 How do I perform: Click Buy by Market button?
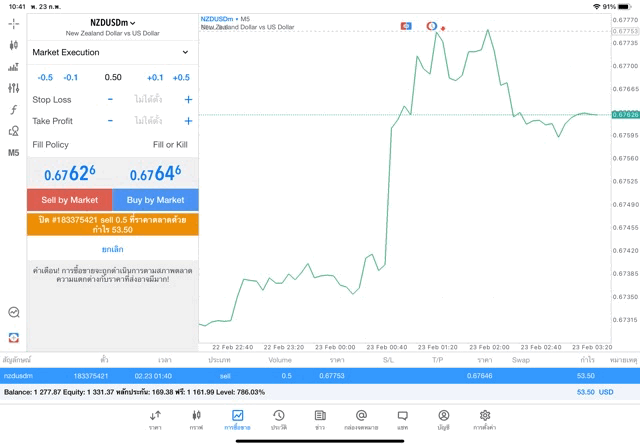pyautogui.click(x=156, y=200)
